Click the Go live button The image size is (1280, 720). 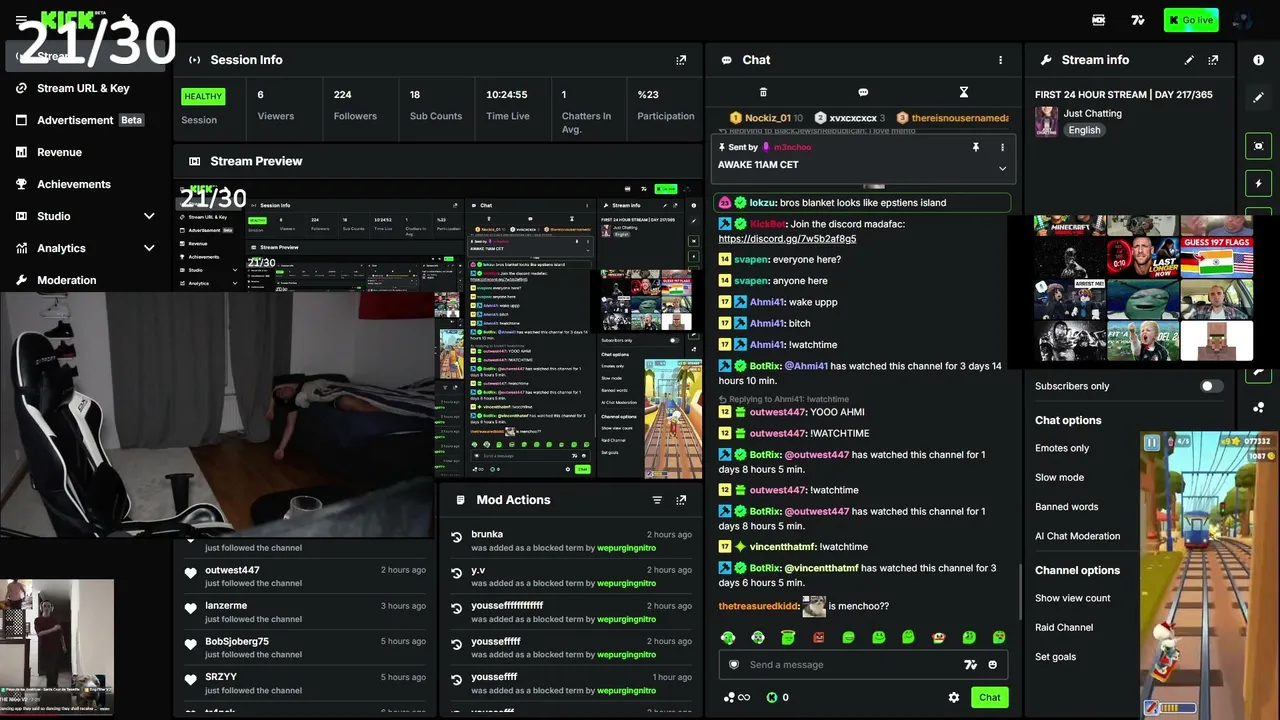pyautogui.click(x=1191, y=20)
